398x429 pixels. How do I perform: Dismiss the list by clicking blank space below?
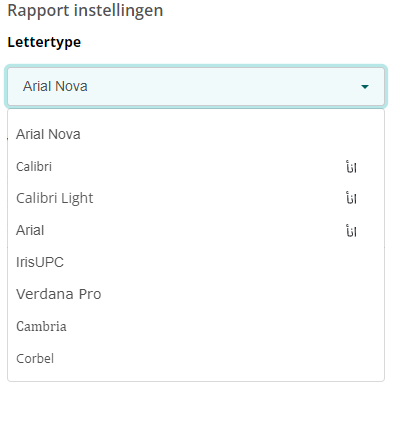coord(199,405)
